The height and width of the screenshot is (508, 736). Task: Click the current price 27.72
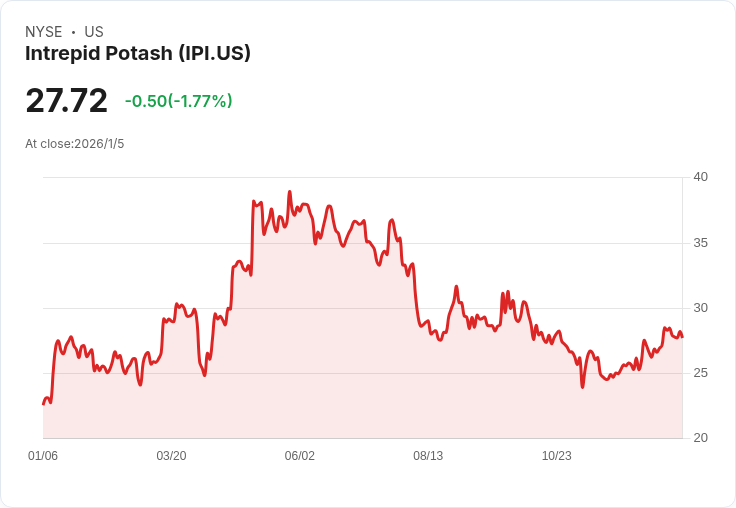click(66, 101)
